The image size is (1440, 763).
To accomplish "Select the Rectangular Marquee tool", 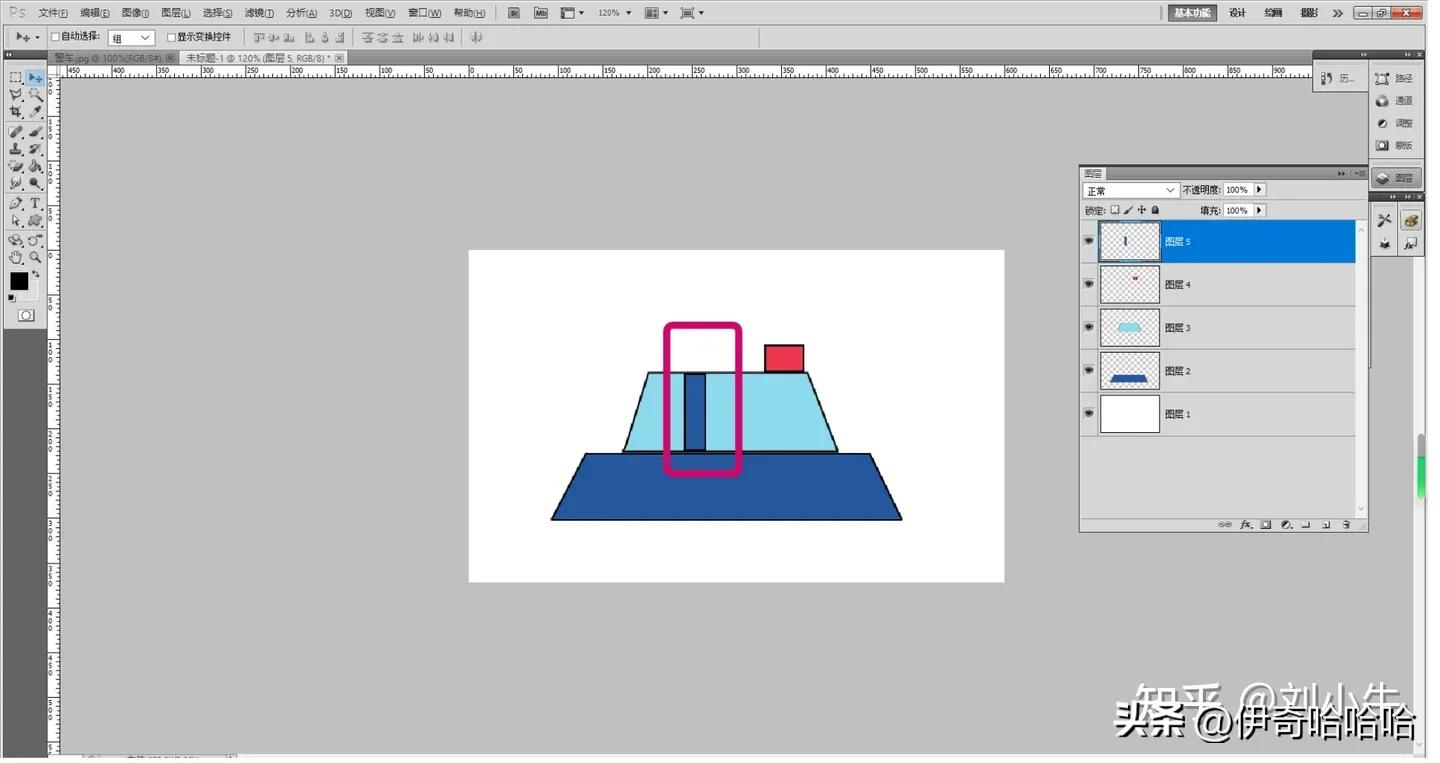I will 16,78.
